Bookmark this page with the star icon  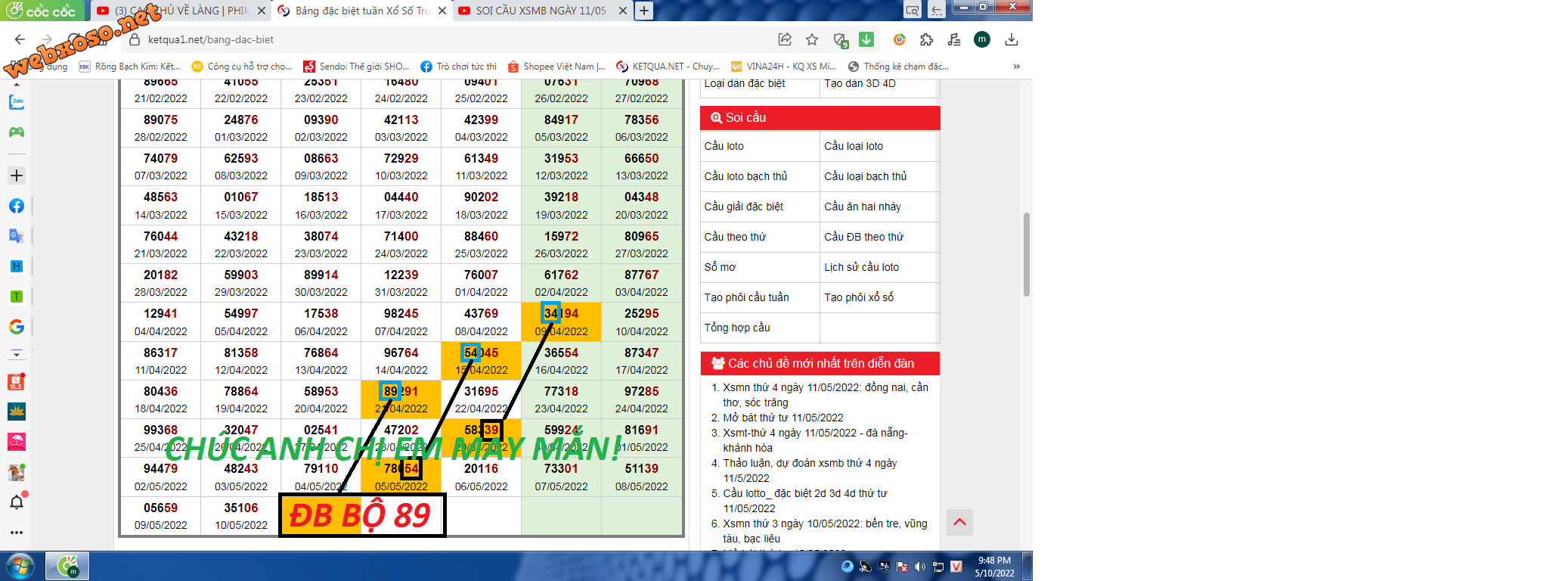(812, 39)
